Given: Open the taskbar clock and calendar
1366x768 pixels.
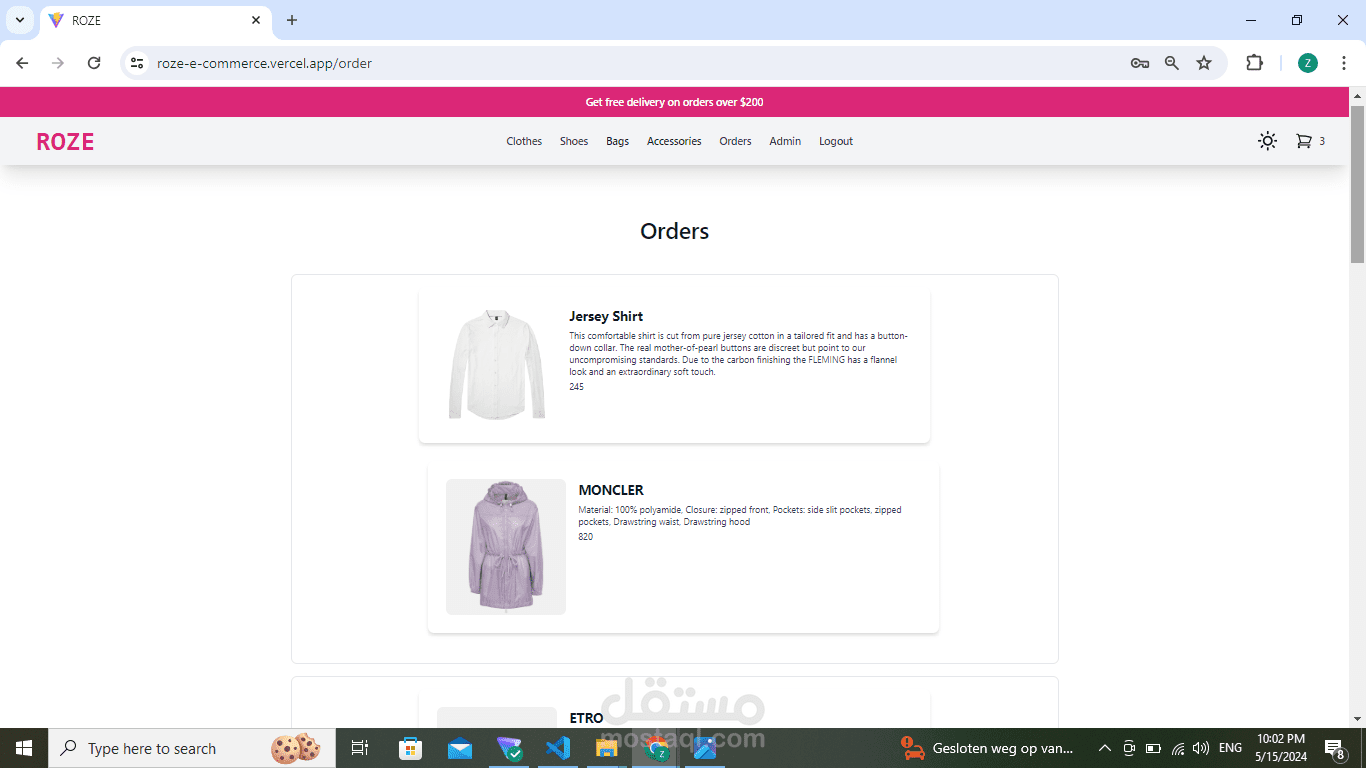Looking at the screenshot, I should click(1279, 748).
